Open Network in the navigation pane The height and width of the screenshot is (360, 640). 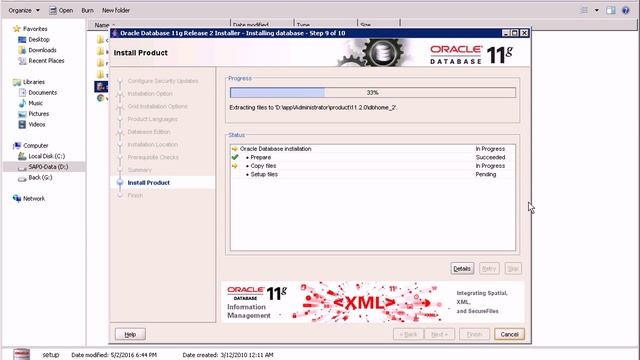[x=34, y=198]
